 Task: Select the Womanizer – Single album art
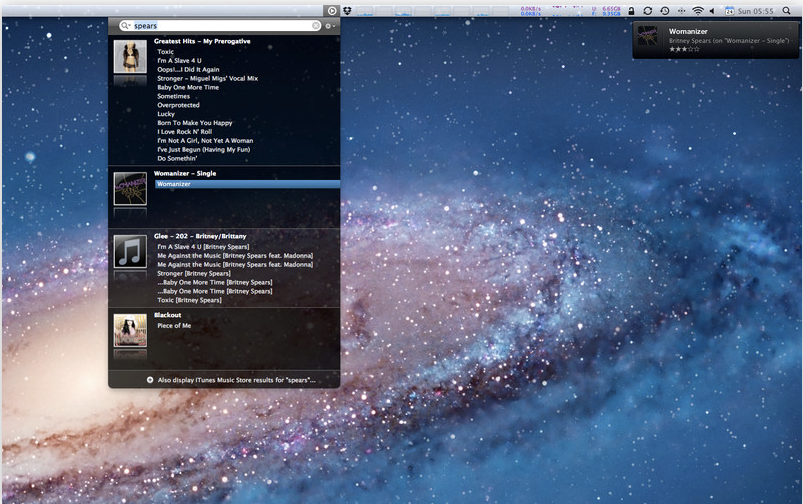click(x=130, y=188)
